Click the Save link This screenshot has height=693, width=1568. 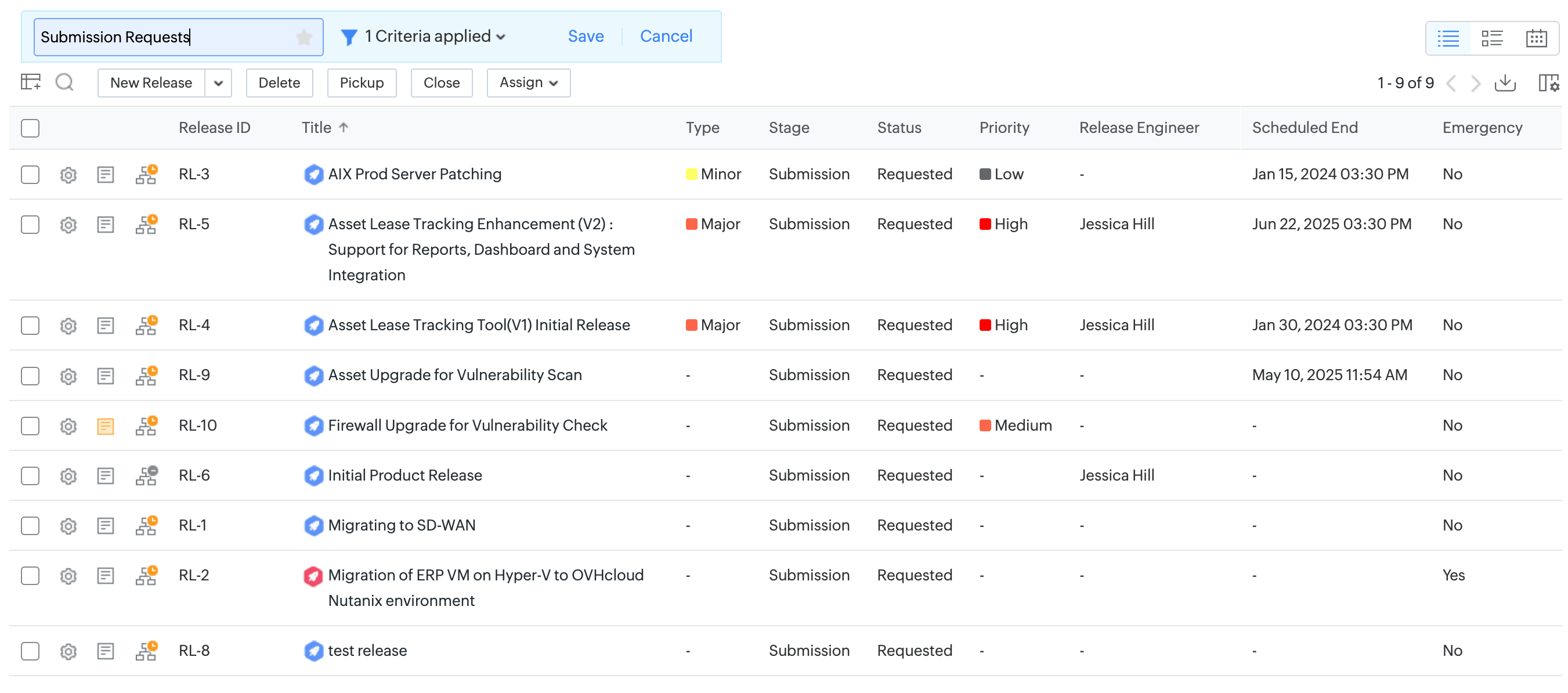(585, 37)
